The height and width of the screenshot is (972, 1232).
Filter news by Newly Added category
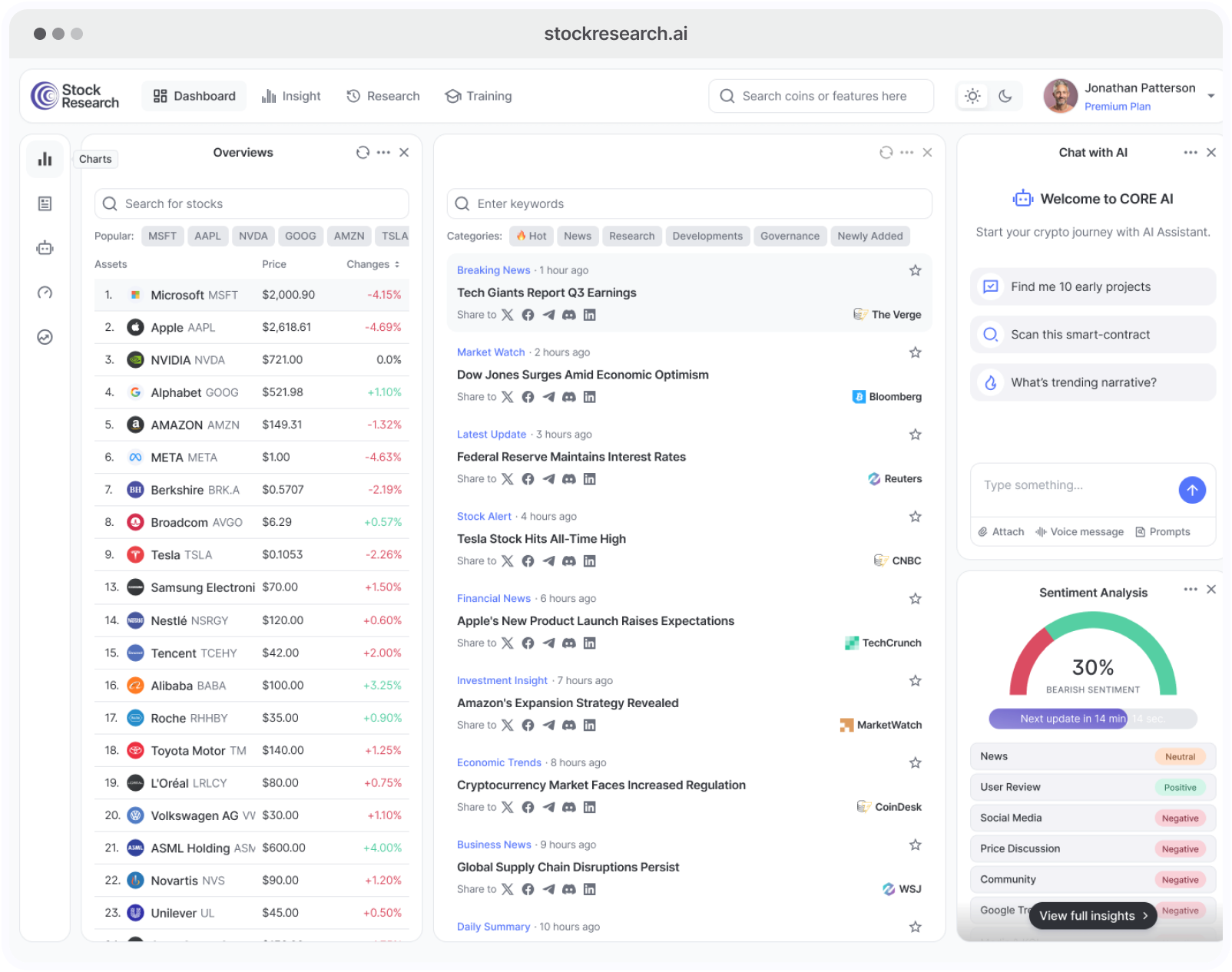(870, 236)
